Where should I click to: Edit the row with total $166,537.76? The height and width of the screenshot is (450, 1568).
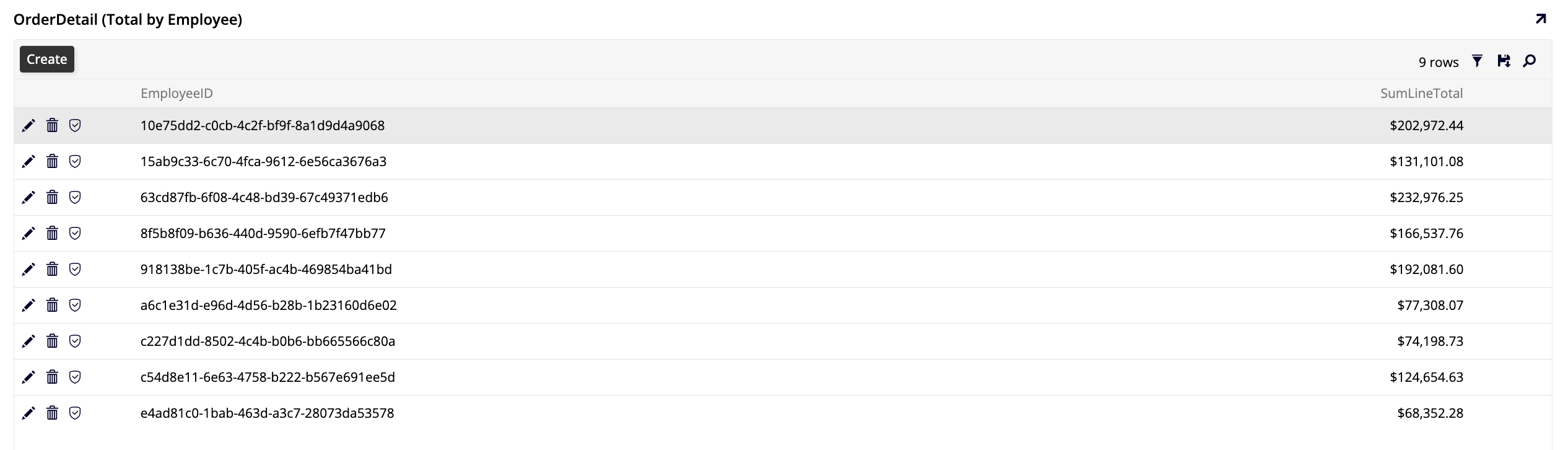[x=28, y=234]
